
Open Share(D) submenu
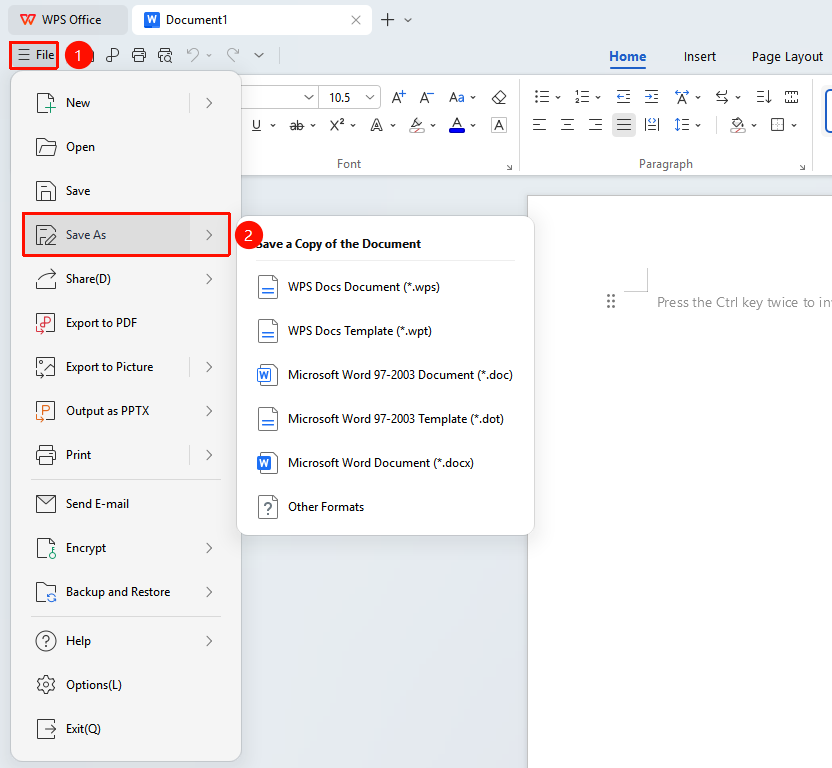point(126,279)
